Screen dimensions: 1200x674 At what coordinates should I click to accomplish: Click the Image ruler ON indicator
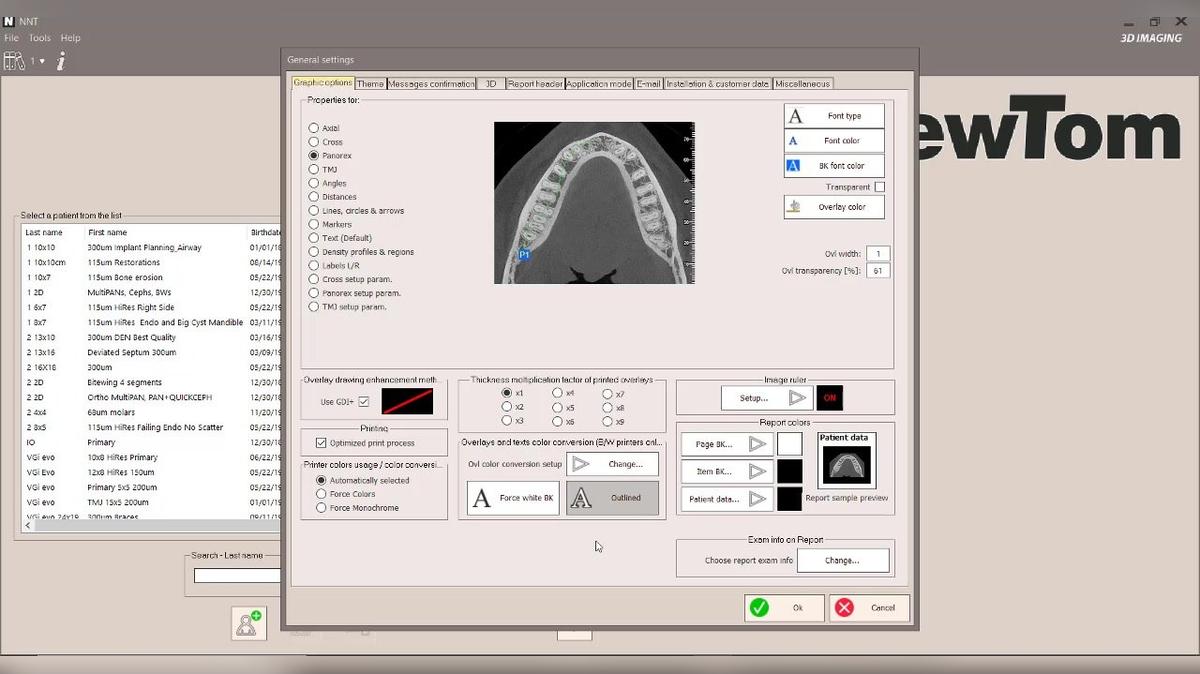(x=830, y=398)
